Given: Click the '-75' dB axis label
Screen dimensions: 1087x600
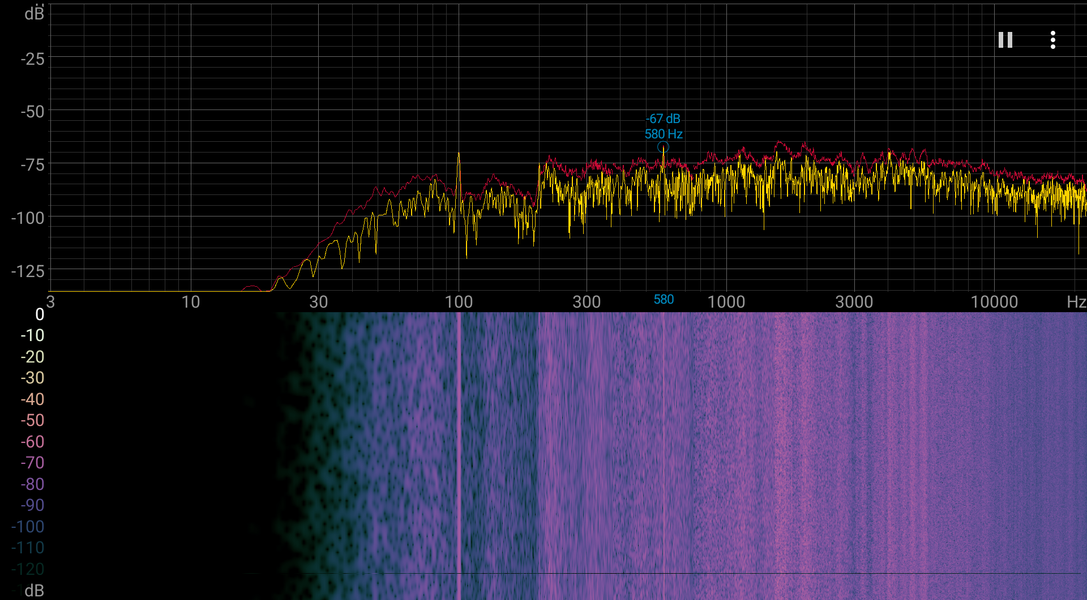Looking at the screenshot, I should click(x=33, y=165).
